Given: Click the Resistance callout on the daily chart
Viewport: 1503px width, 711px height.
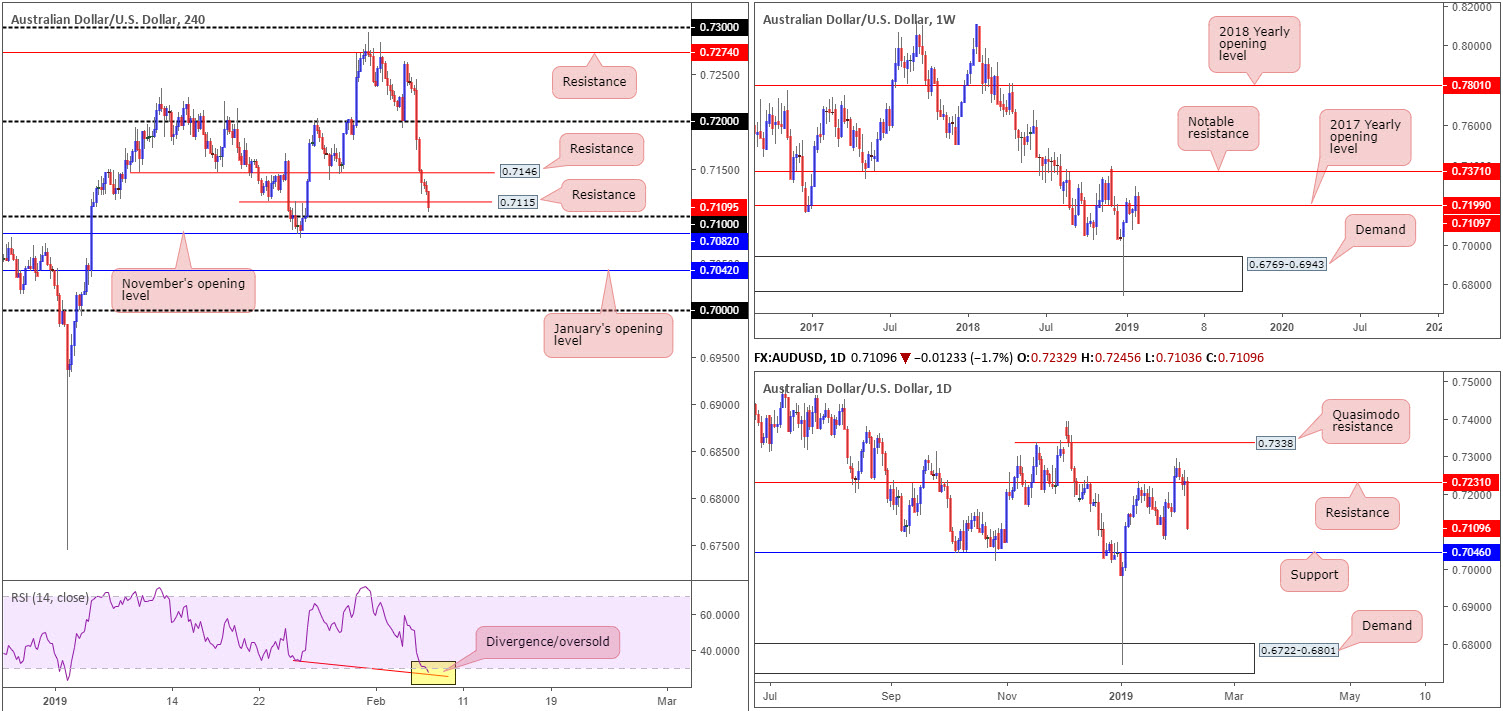Looking at the screenshot, I should click(1357, 512).
